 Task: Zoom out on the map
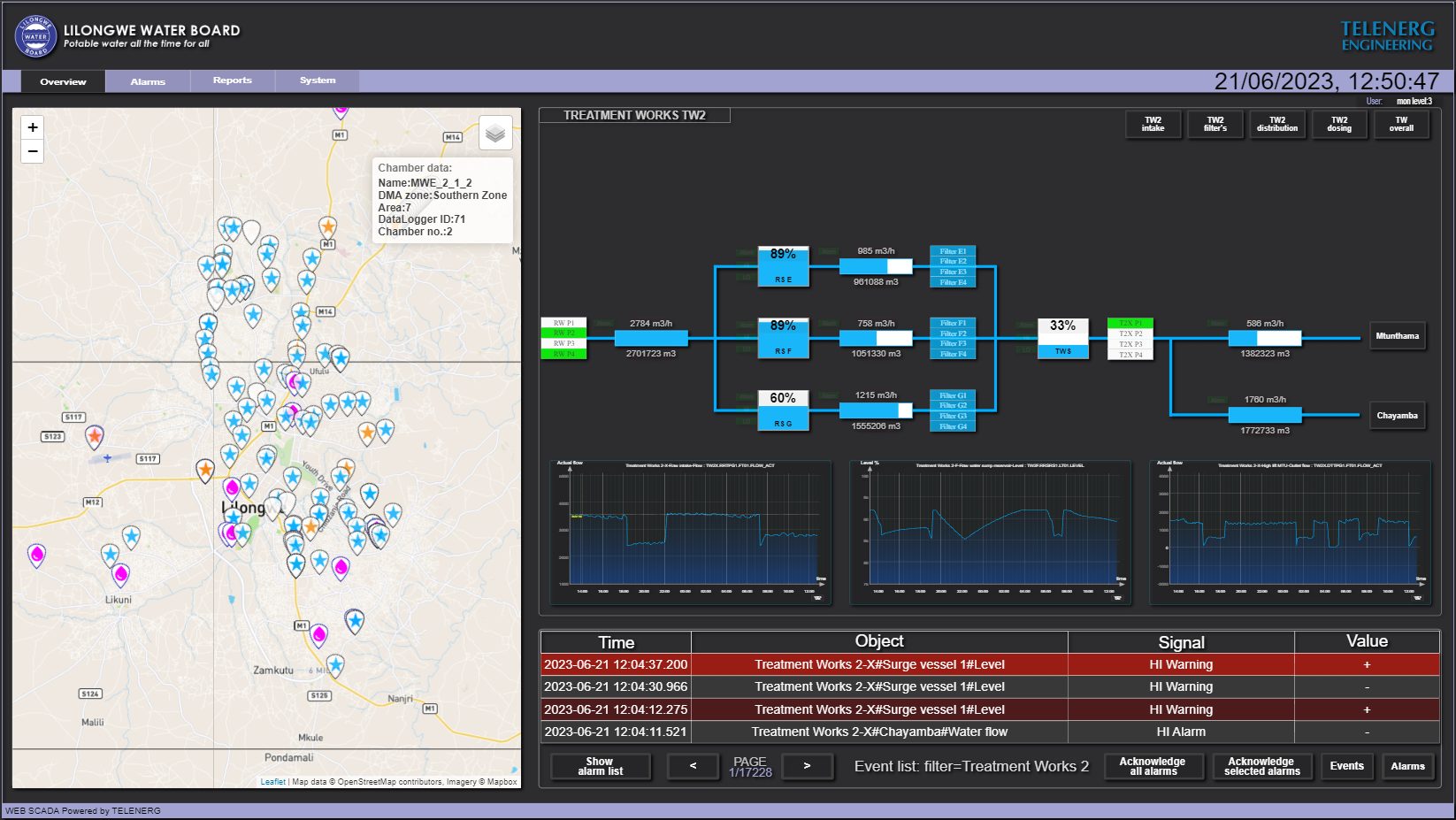click(x=33, y=151)
